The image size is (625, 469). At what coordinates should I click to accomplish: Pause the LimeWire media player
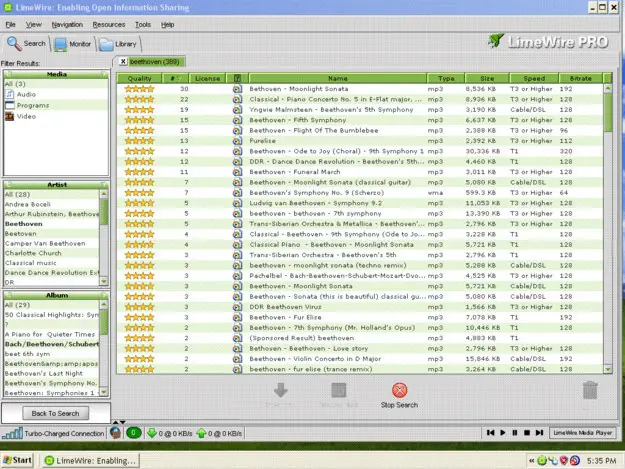coord(515,433)
